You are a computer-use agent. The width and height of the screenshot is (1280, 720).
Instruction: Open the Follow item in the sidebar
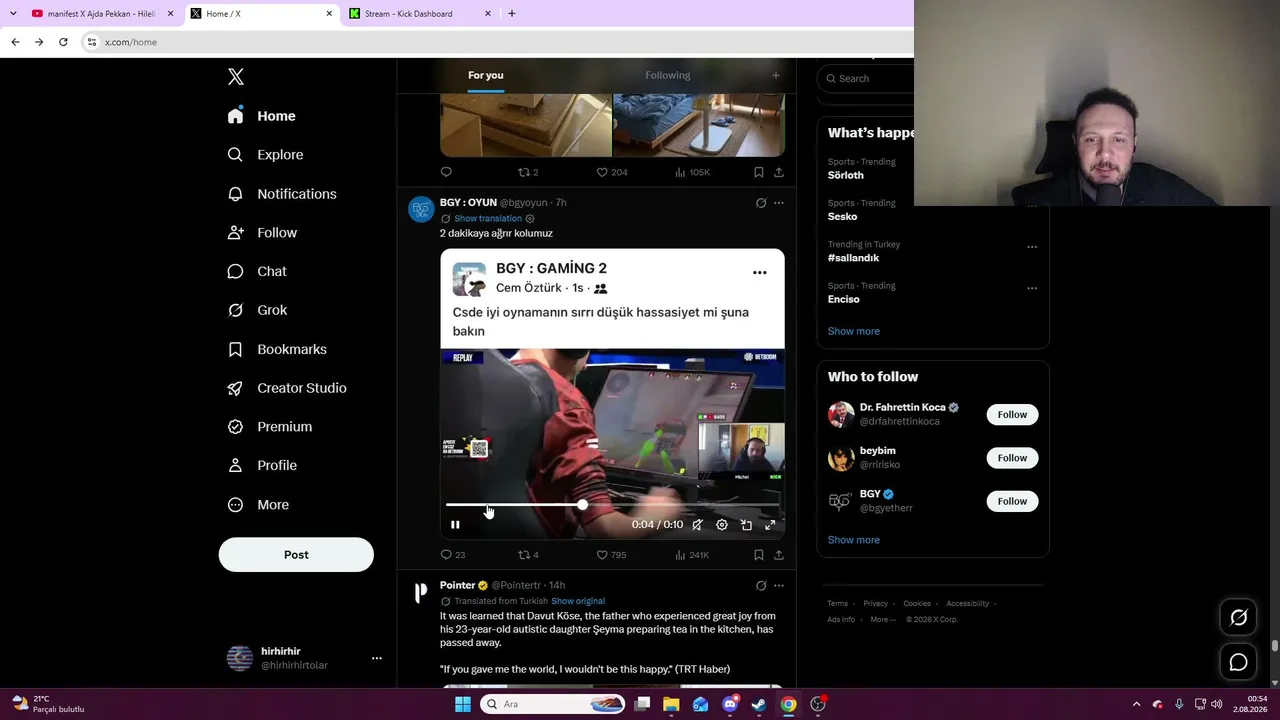click(x=262, y=233)
